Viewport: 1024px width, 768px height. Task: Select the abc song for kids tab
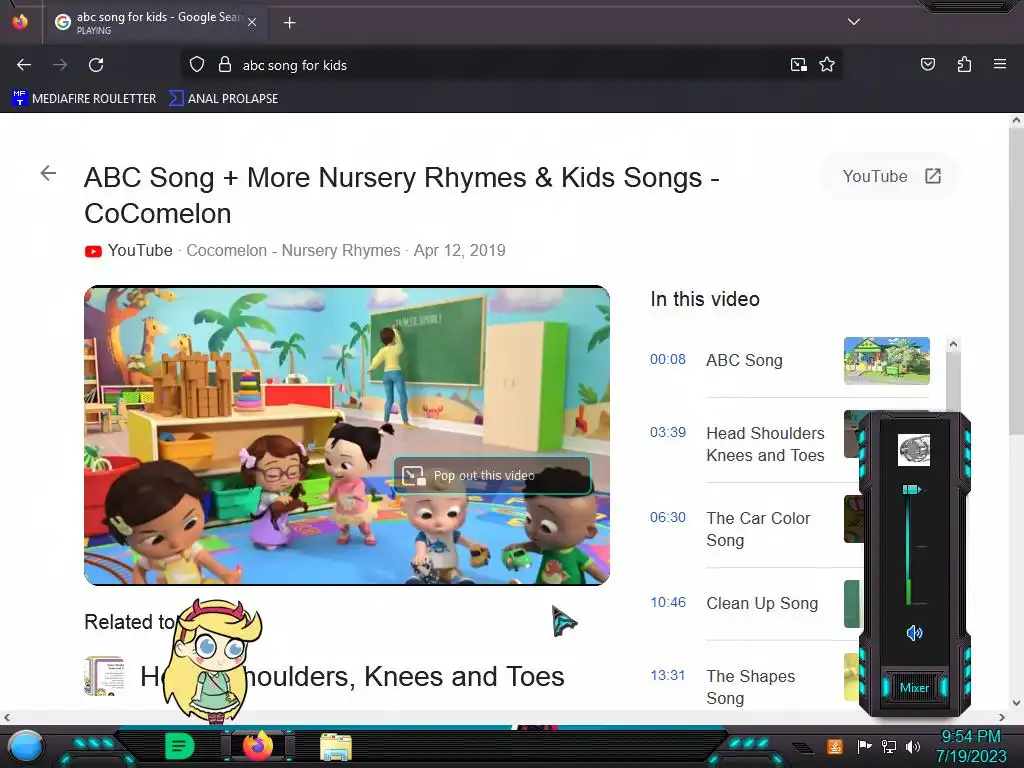[x=155, y=22]
